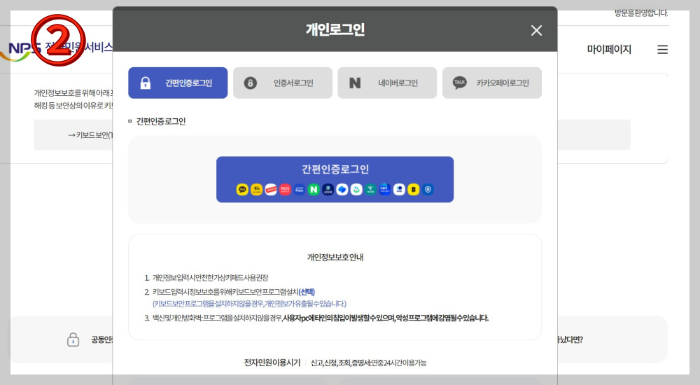Click the red PASS icon in the login button

[285, 189]
